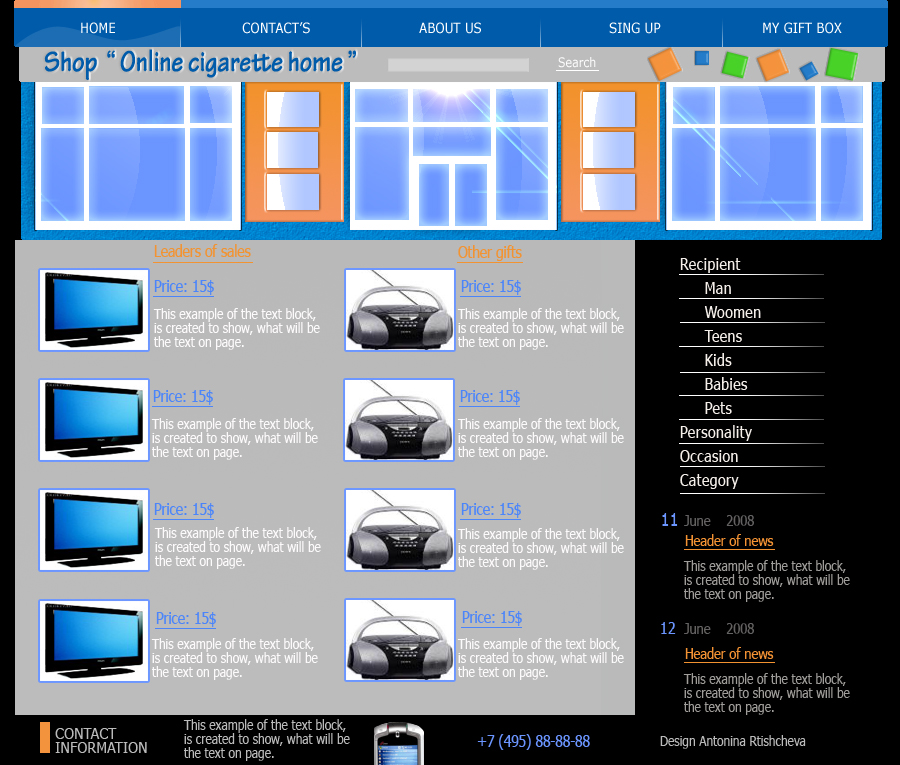Click inside the search text field
Image resolution: width=900 pixels, height=765 pixels.
[x=458, y=64]
